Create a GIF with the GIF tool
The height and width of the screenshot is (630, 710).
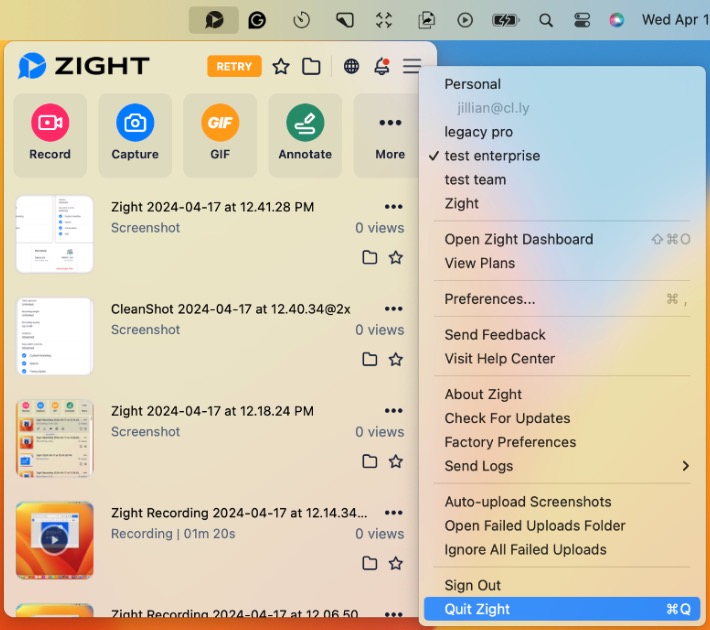coord(220,135)
